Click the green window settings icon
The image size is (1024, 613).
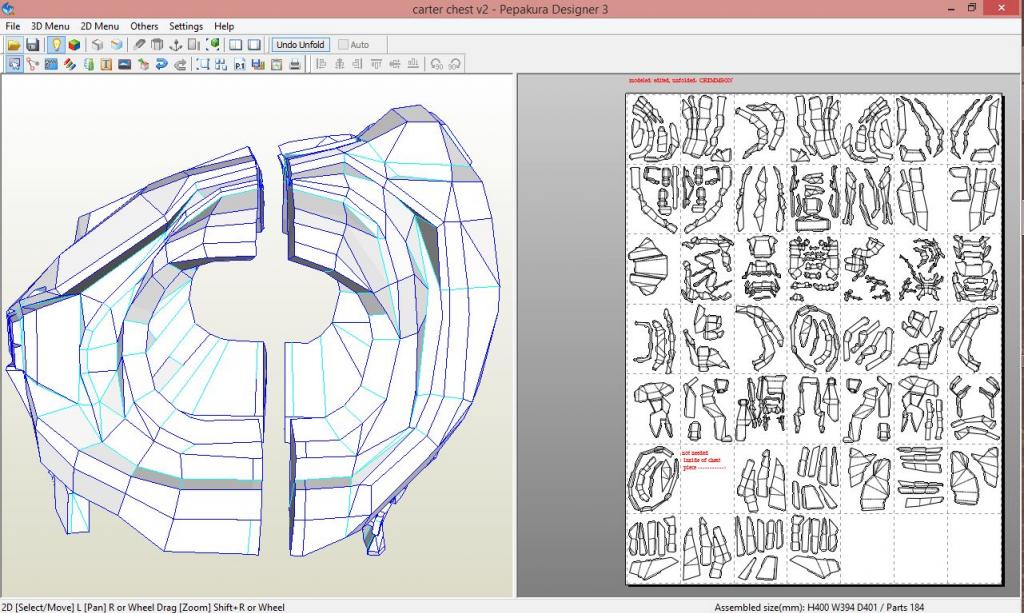277,64
